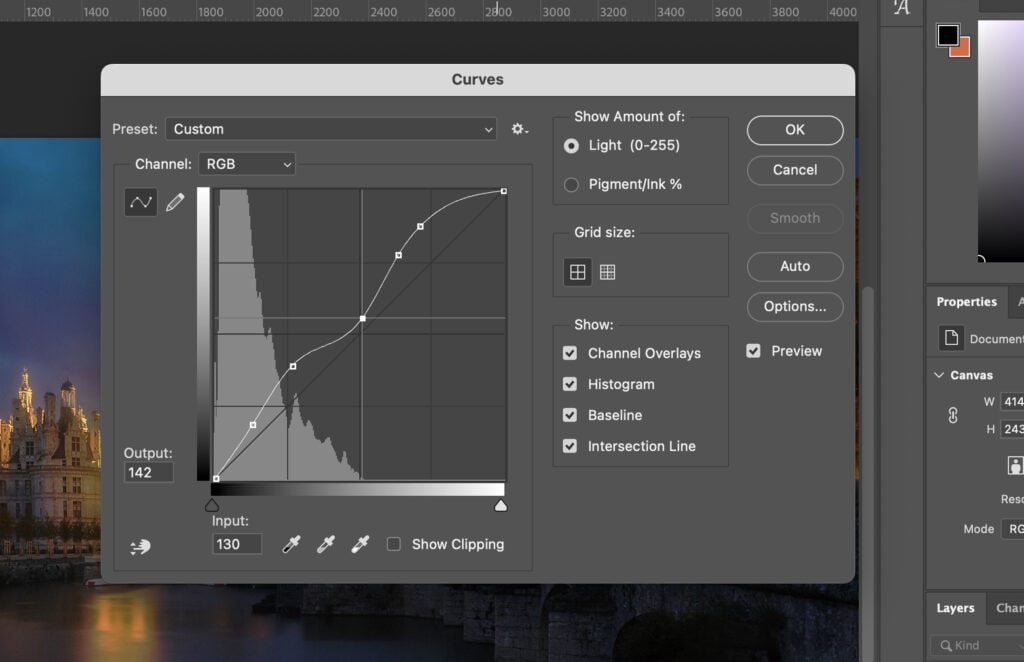Open the Preset dropdown
Viewport: 1024px width, 662px height.
point(330,129)
